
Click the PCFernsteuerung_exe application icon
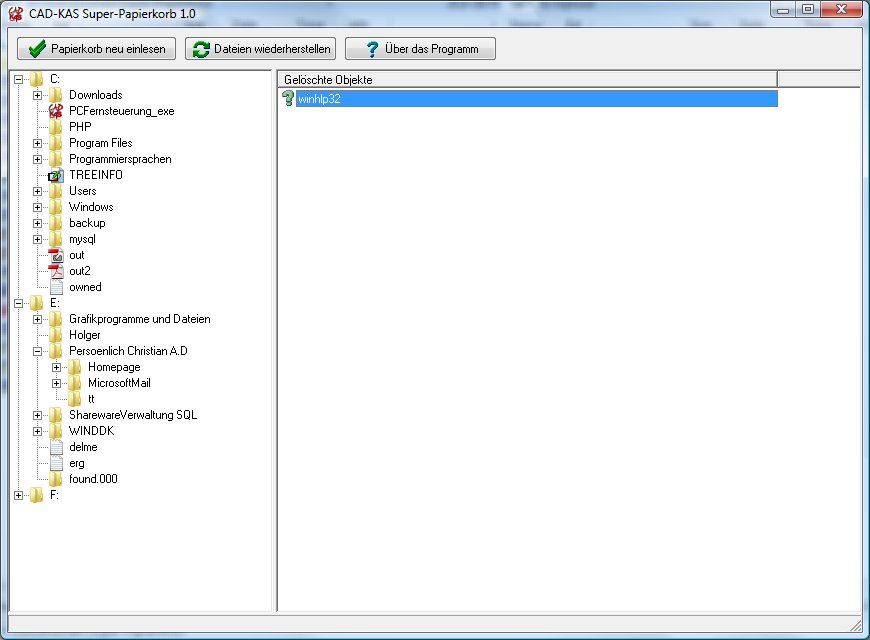point(56,111)
